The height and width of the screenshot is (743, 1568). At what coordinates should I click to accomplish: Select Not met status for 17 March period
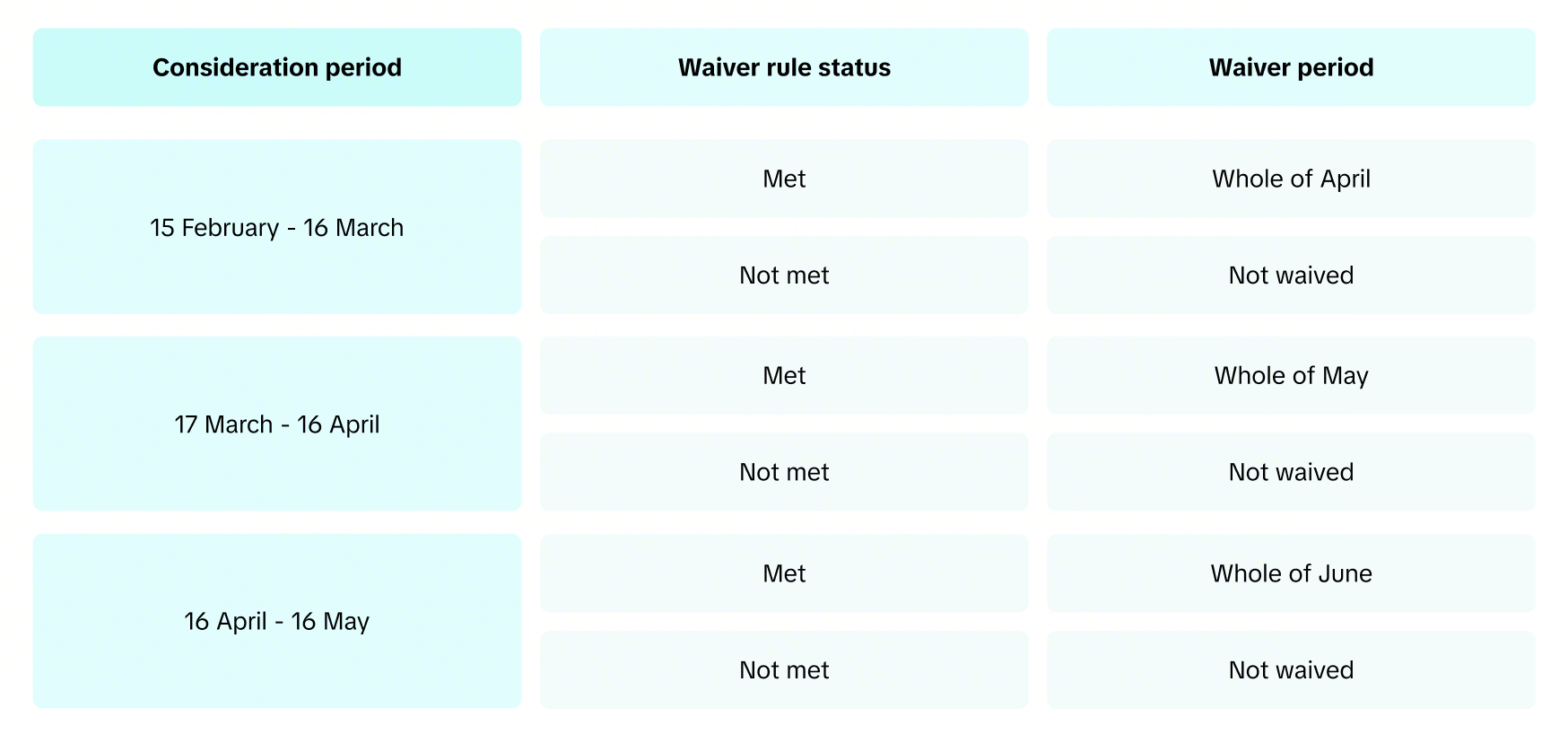[x=784, y=472]
